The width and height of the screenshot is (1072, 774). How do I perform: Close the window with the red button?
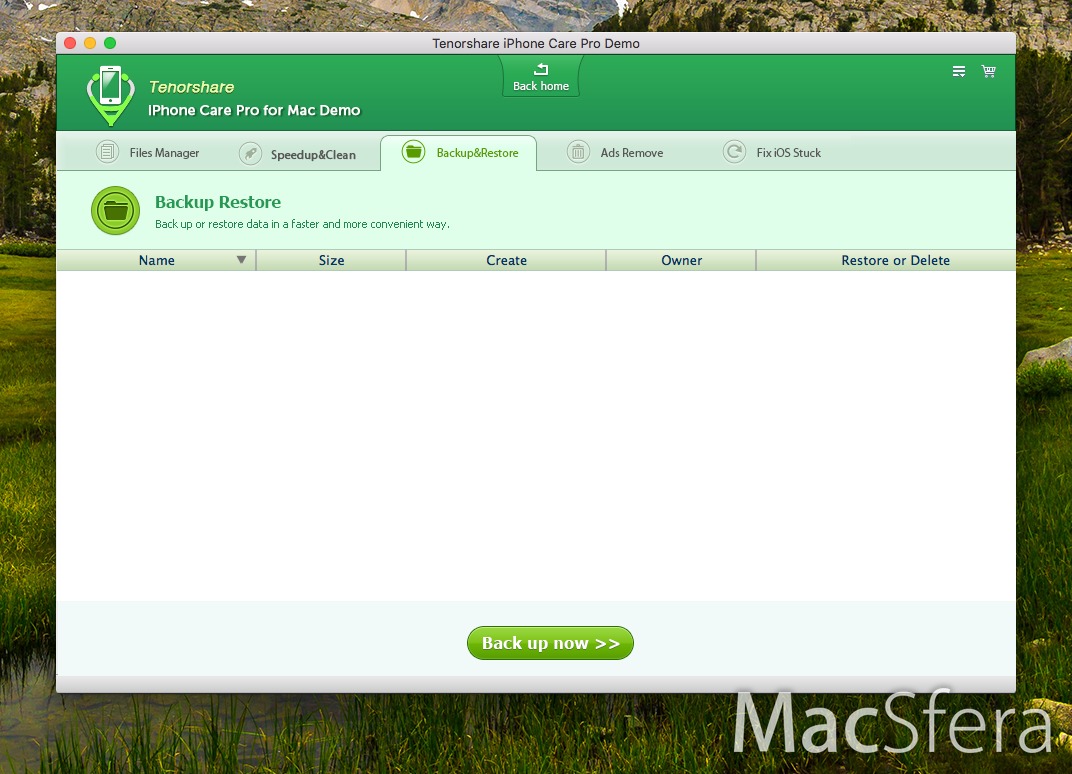tap(70, 43)
